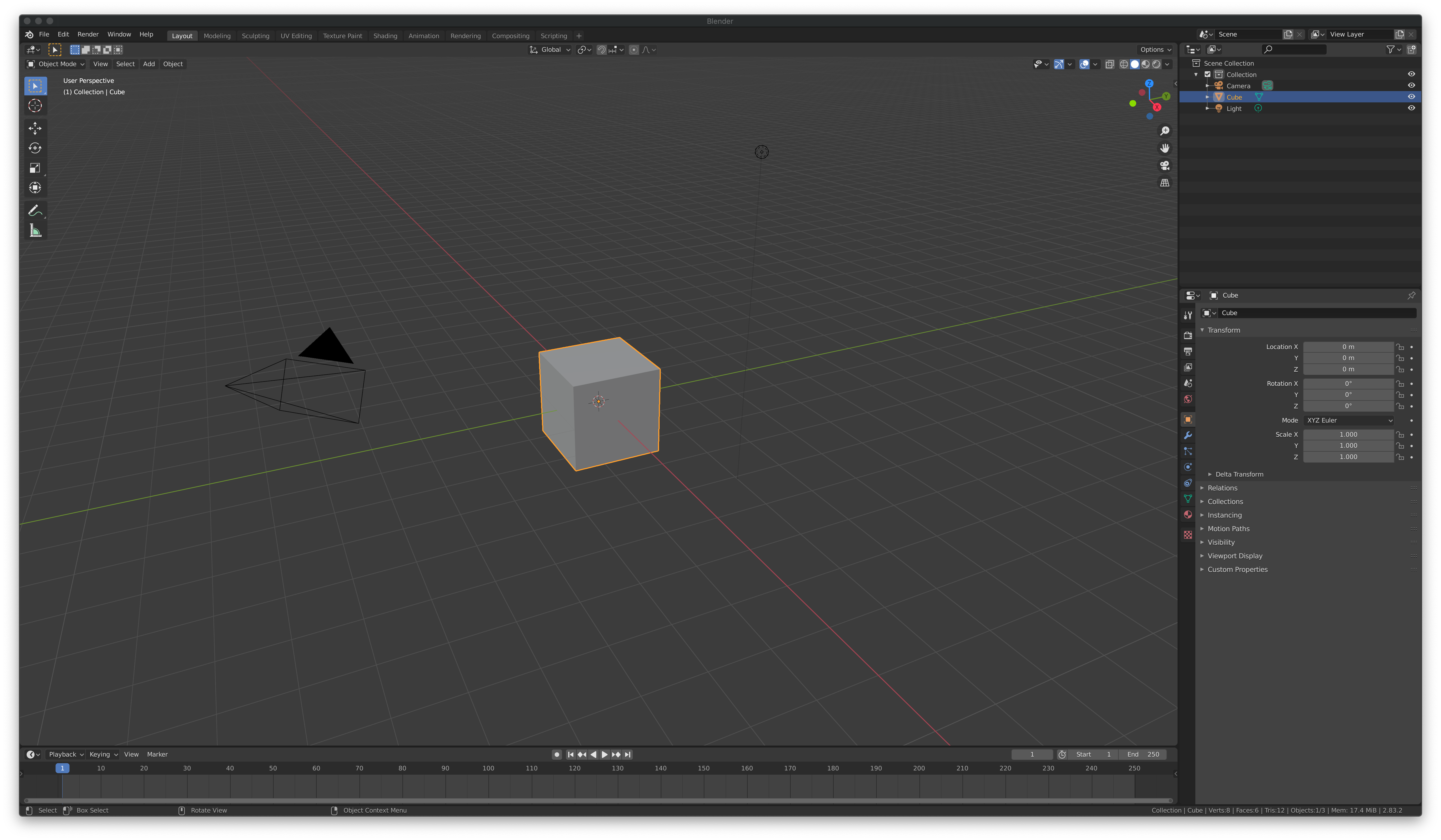Open the Texture properties checker tab
Screen dimensions: 1441x840
pos(1188,535)
